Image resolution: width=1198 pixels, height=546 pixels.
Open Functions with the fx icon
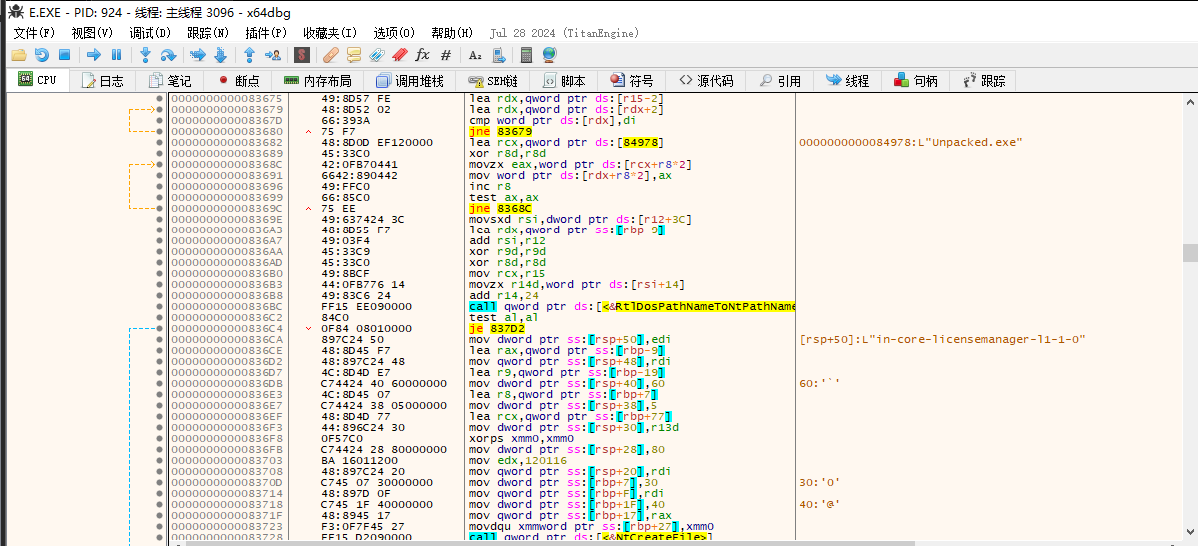coord(423,55)
